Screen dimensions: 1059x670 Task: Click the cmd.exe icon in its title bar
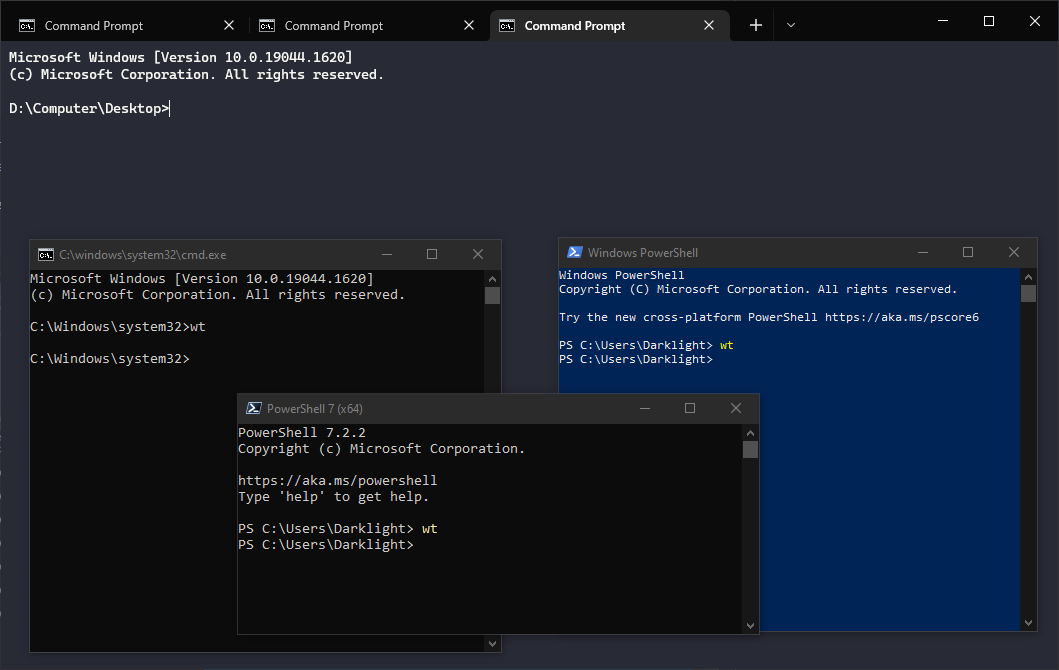pos(45,254)
